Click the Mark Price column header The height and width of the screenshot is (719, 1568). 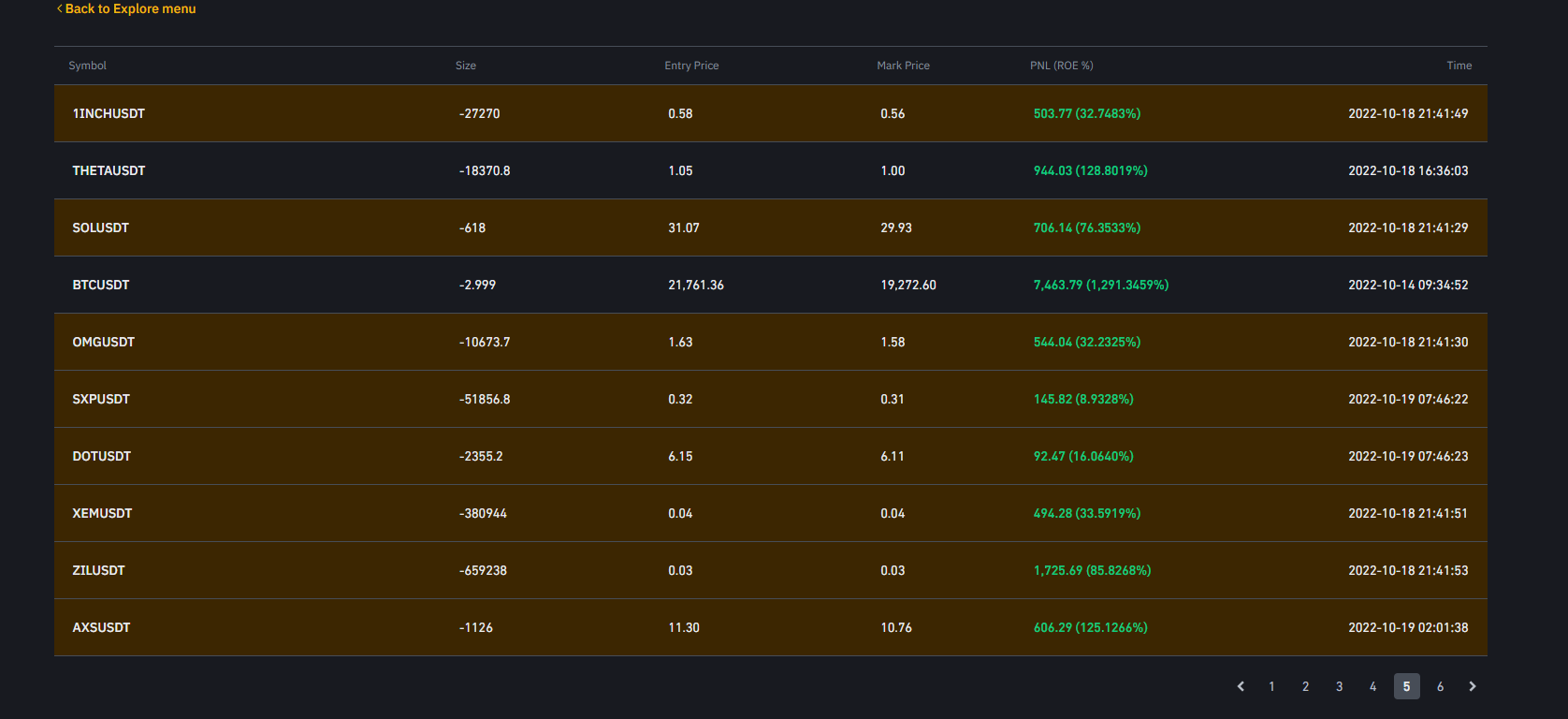[903, 66]
